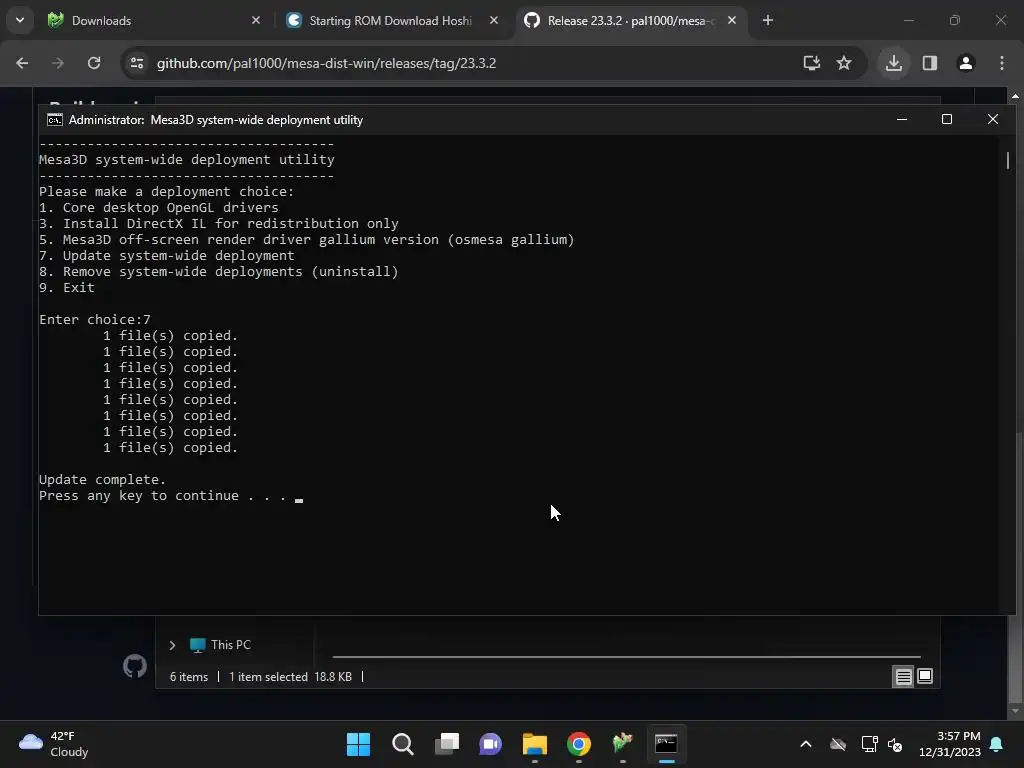Open the Windows Start menu
Screen dimensions: 1024x768
point(358,744)
